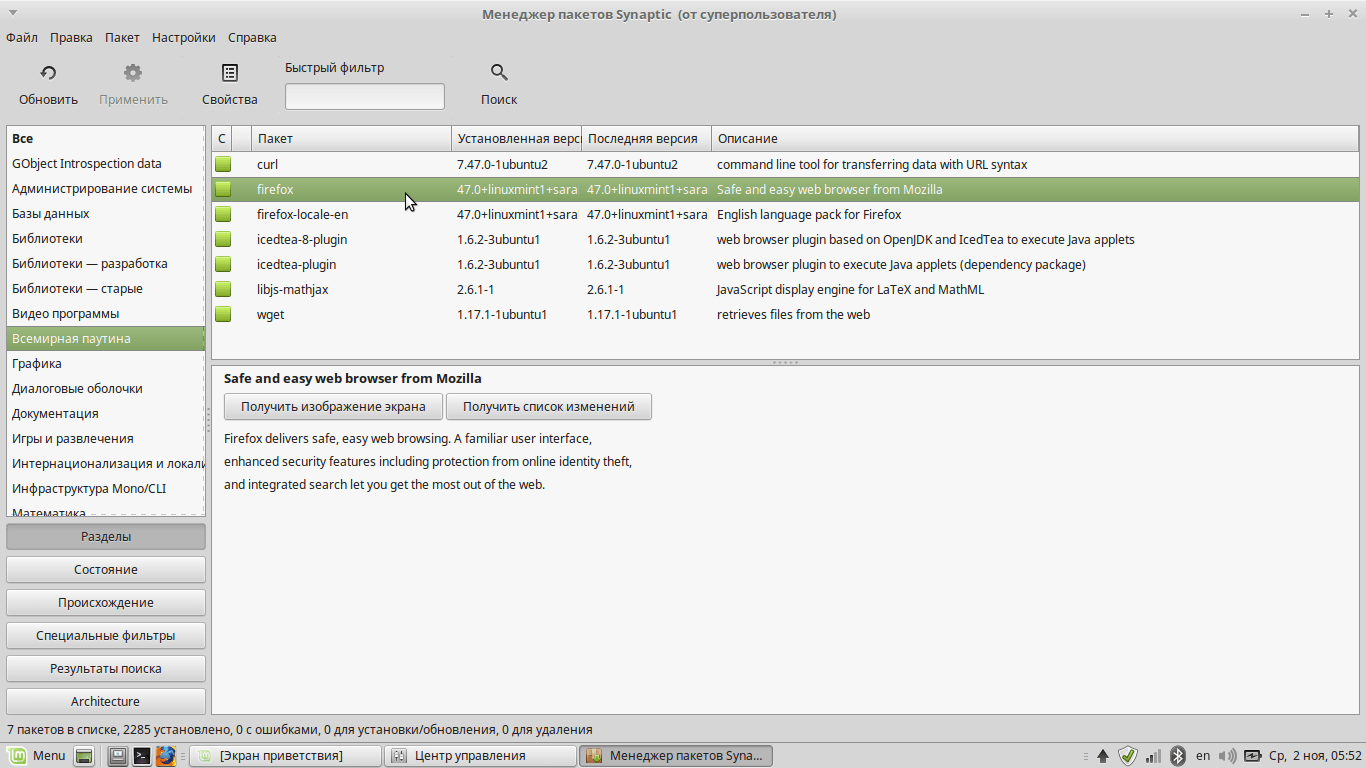This screenshot has height=768, width=1366.
Task: Open the Пакет menu
Action: [122, 37]
